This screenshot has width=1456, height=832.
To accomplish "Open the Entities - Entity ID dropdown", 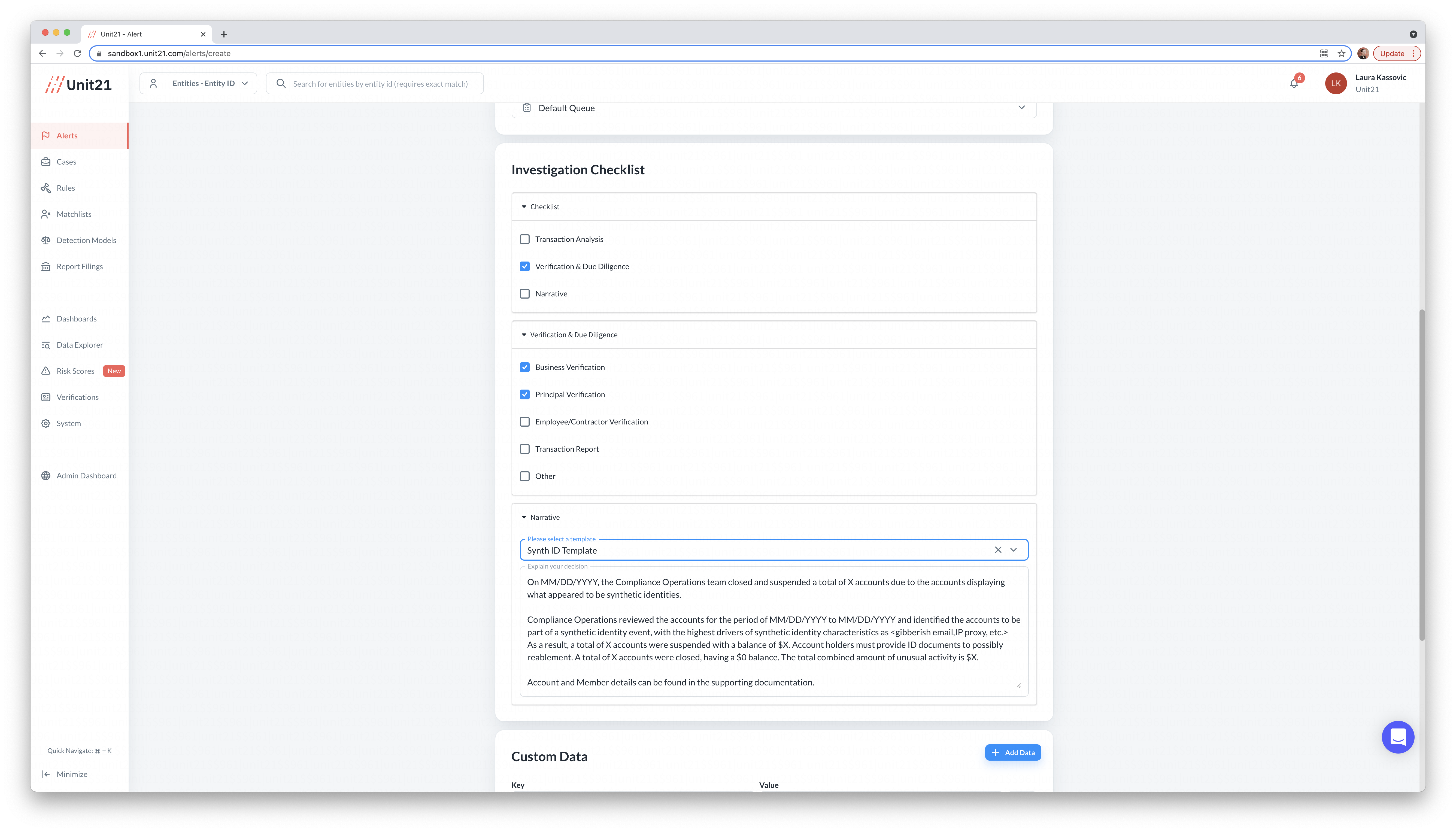I will (198, 83).
